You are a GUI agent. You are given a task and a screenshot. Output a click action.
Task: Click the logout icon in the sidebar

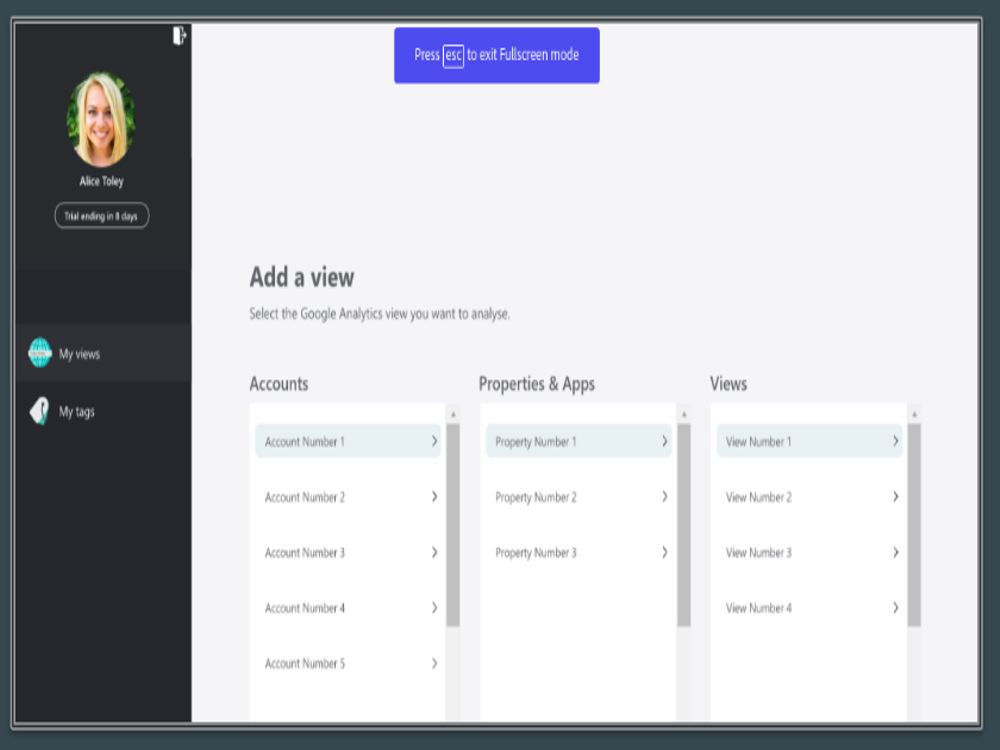(179, 35)
